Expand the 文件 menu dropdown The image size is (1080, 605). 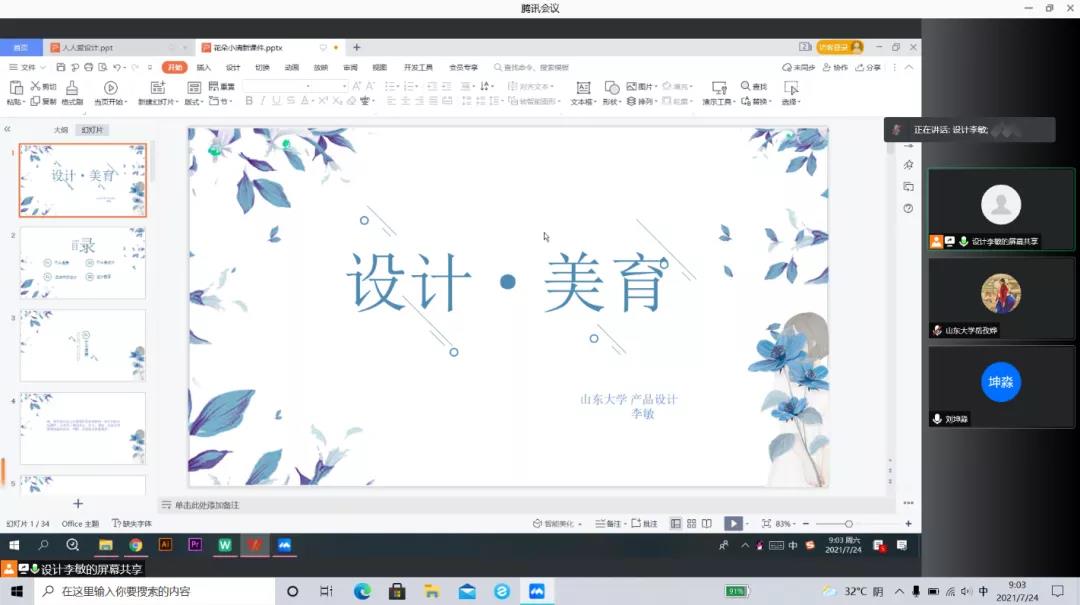pos(43,67)
